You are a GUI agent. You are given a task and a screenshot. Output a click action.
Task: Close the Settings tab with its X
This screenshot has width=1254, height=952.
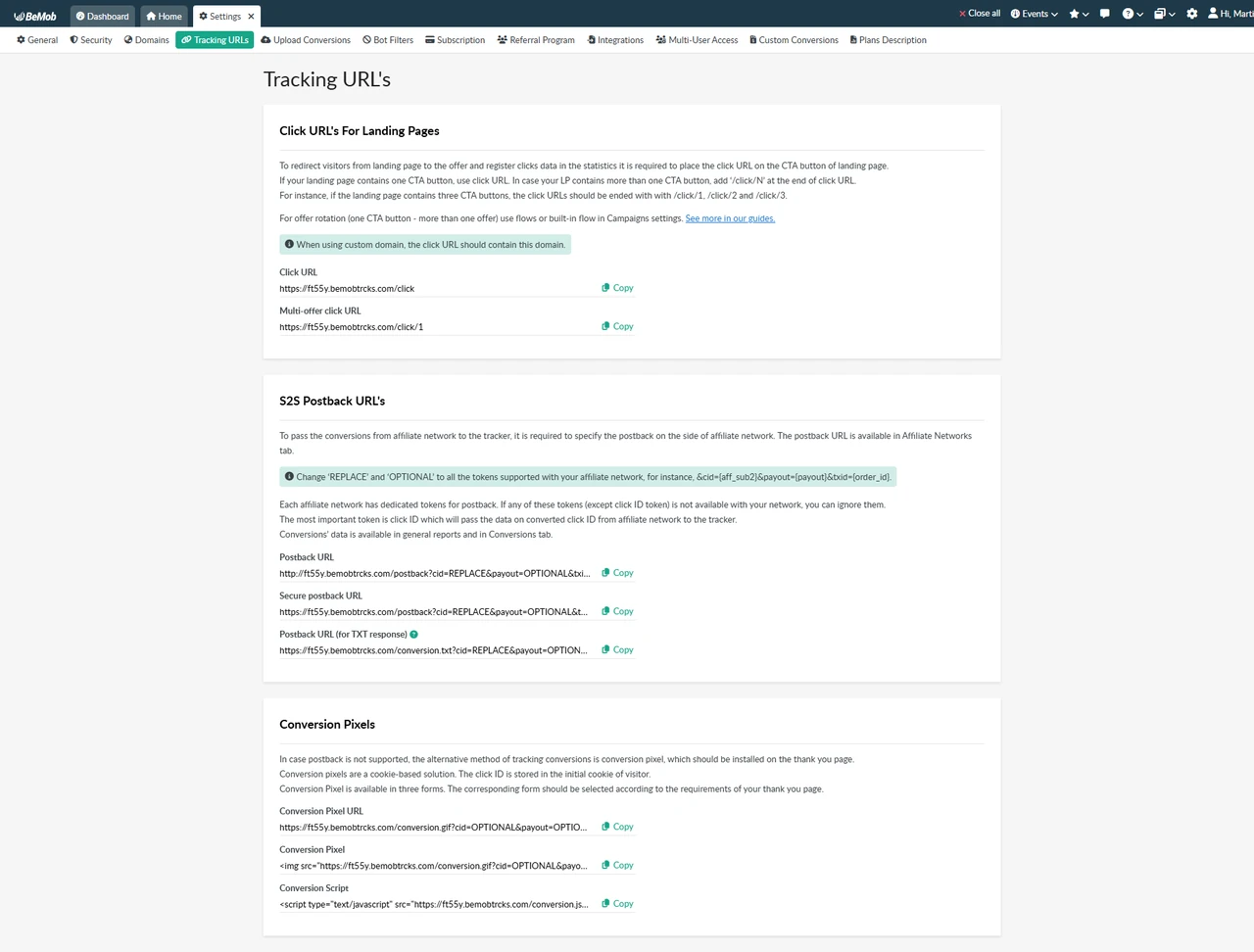coord(251,16)
